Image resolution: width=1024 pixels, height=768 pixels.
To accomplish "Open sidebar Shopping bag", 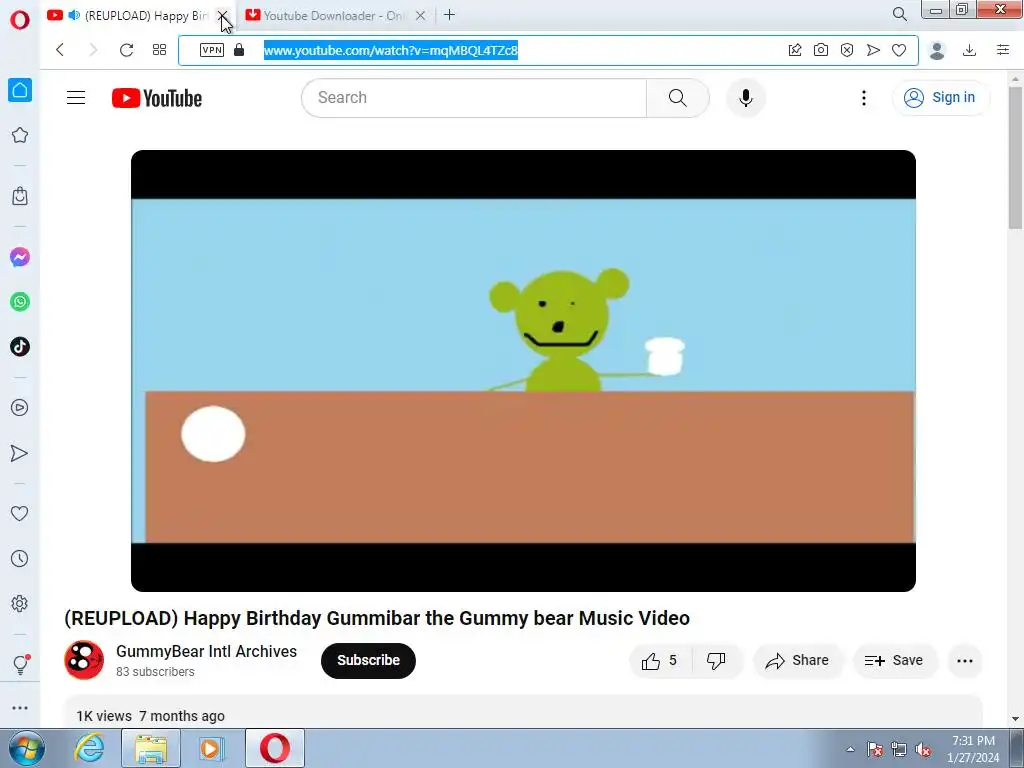I will 20,196.
